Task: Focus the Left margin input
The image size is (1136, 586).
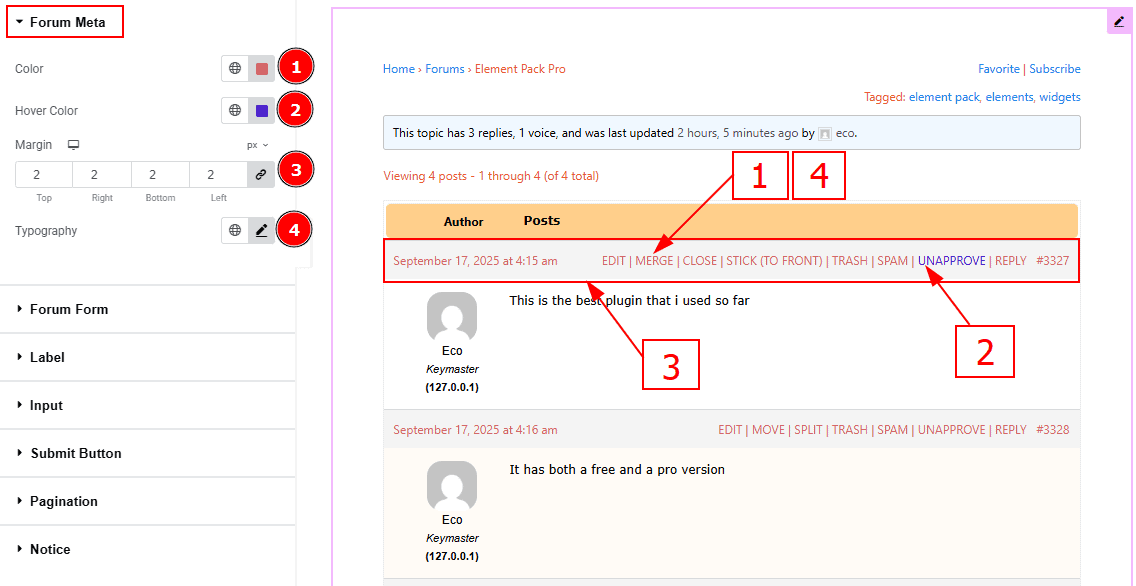Action: tap(218, 175)
